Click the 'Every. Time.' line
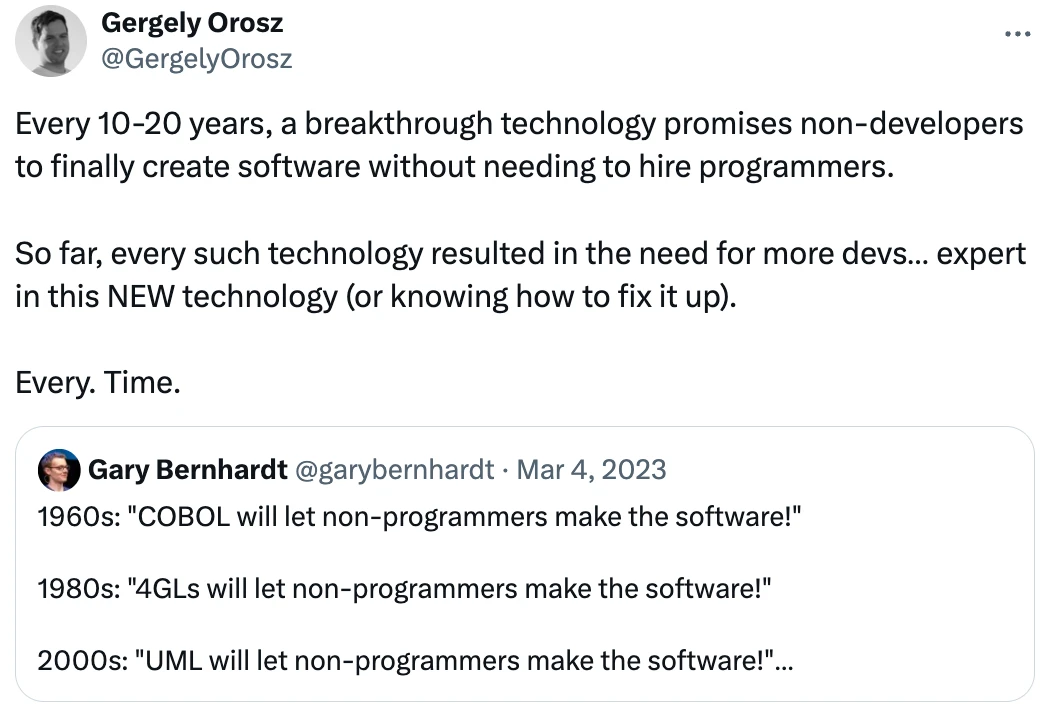This screenshot has width=1046, height=714. pyautogui.click(x=98, y=383)
